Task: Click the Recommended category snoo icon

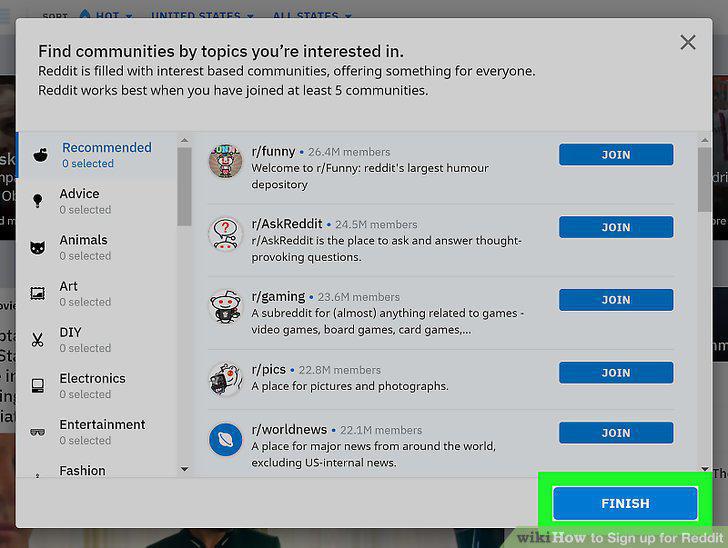Action: click(40, 155)
